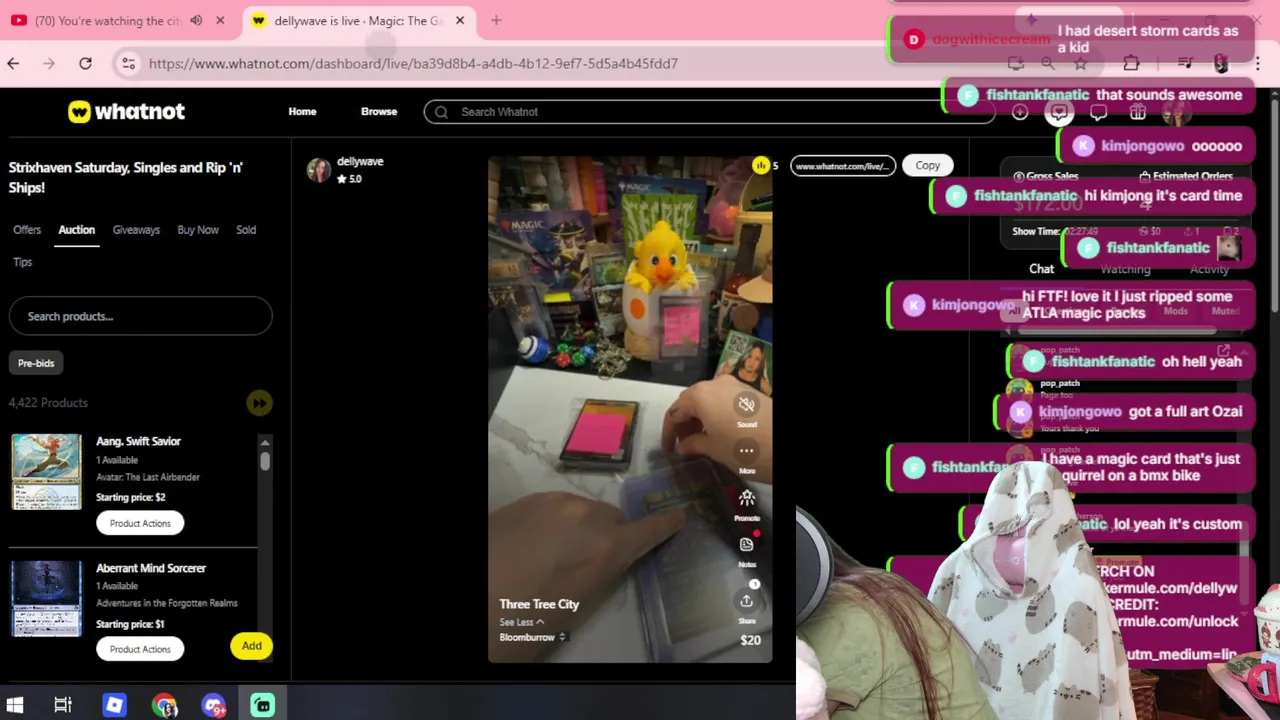This screenshot has width=1280, height=720.
Task: Click the Search Whatnot field
Action: pyautogui.click(x=708, y=112)
